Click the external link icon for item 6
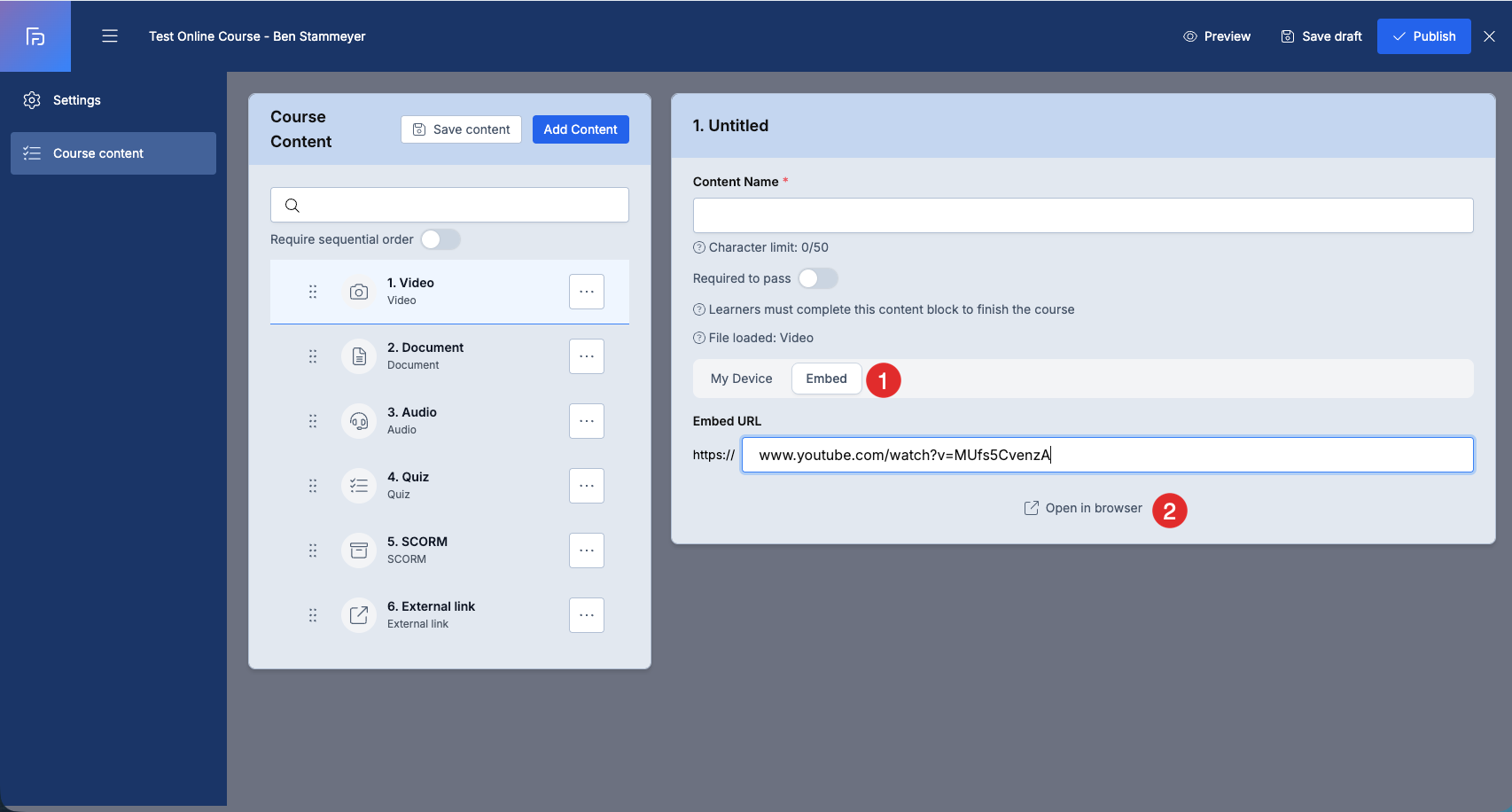 [359, 615]
